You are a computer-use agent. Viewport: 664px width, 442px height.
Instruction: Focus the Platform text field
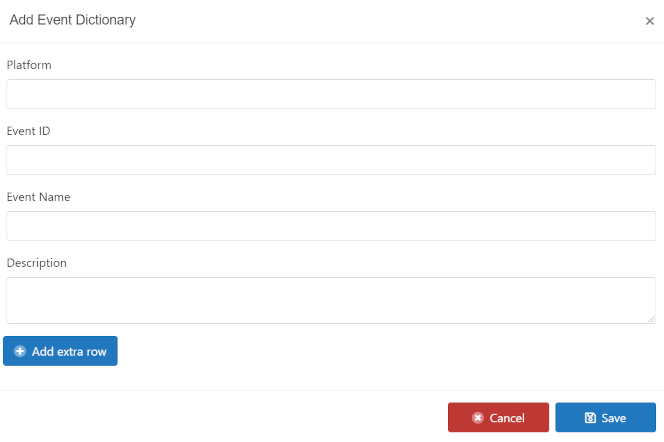[x=331, y=94]
